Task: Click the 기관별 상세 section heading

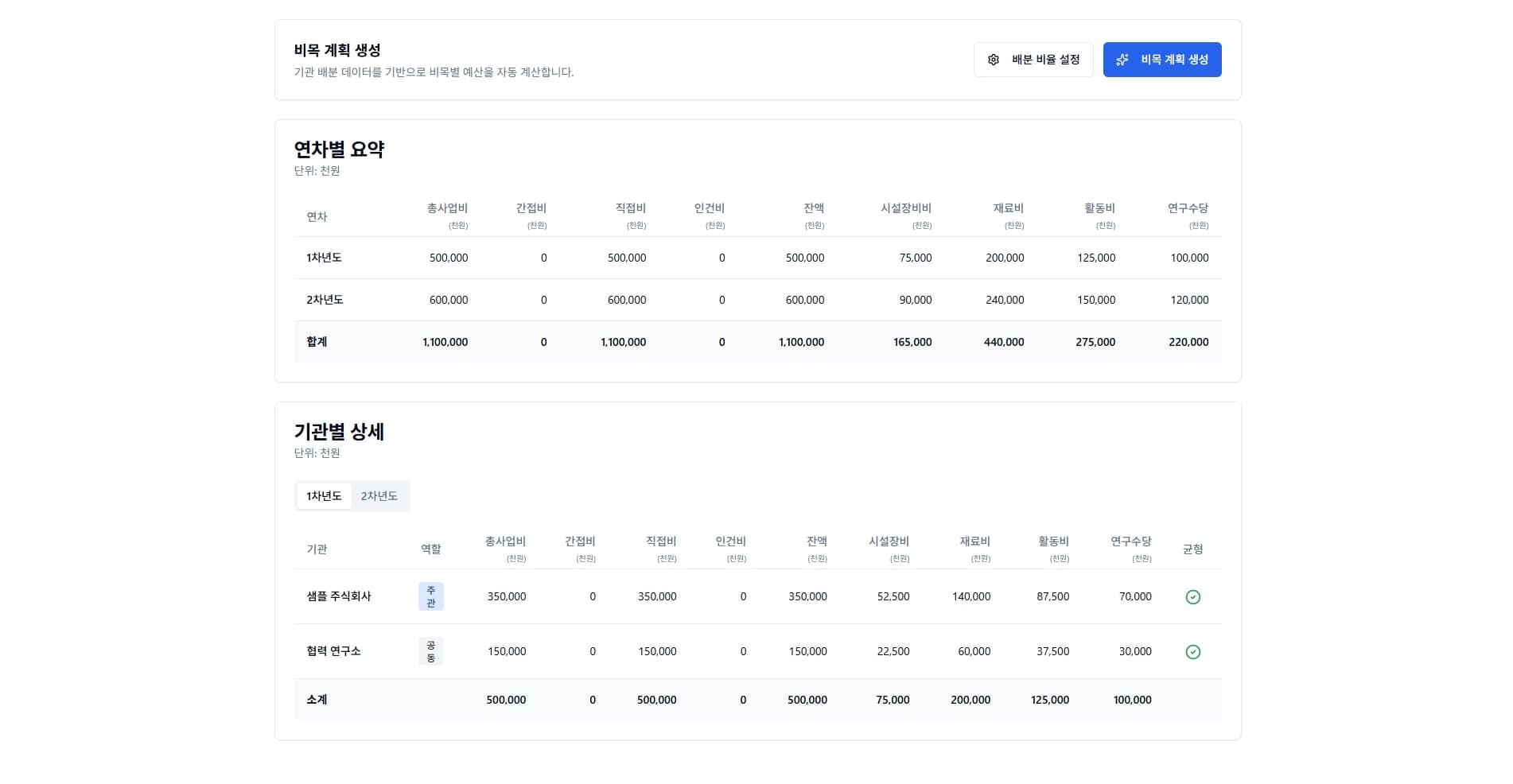Action: coord(339,432)
